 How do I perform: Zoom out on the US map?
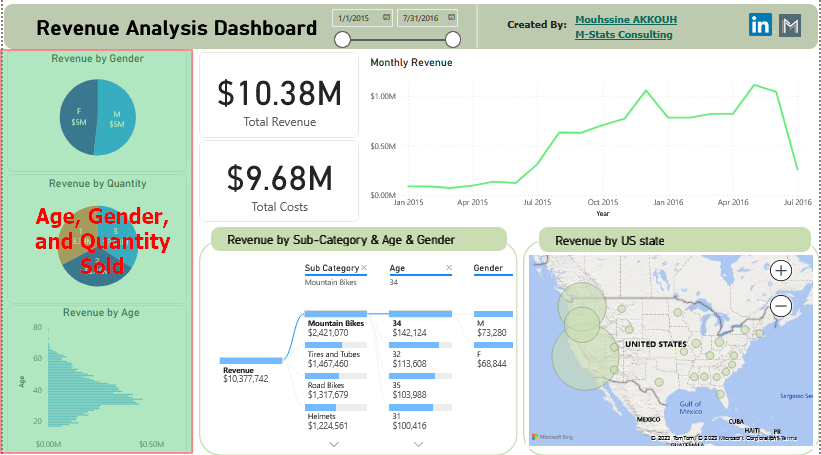click(x=782, y=306)
